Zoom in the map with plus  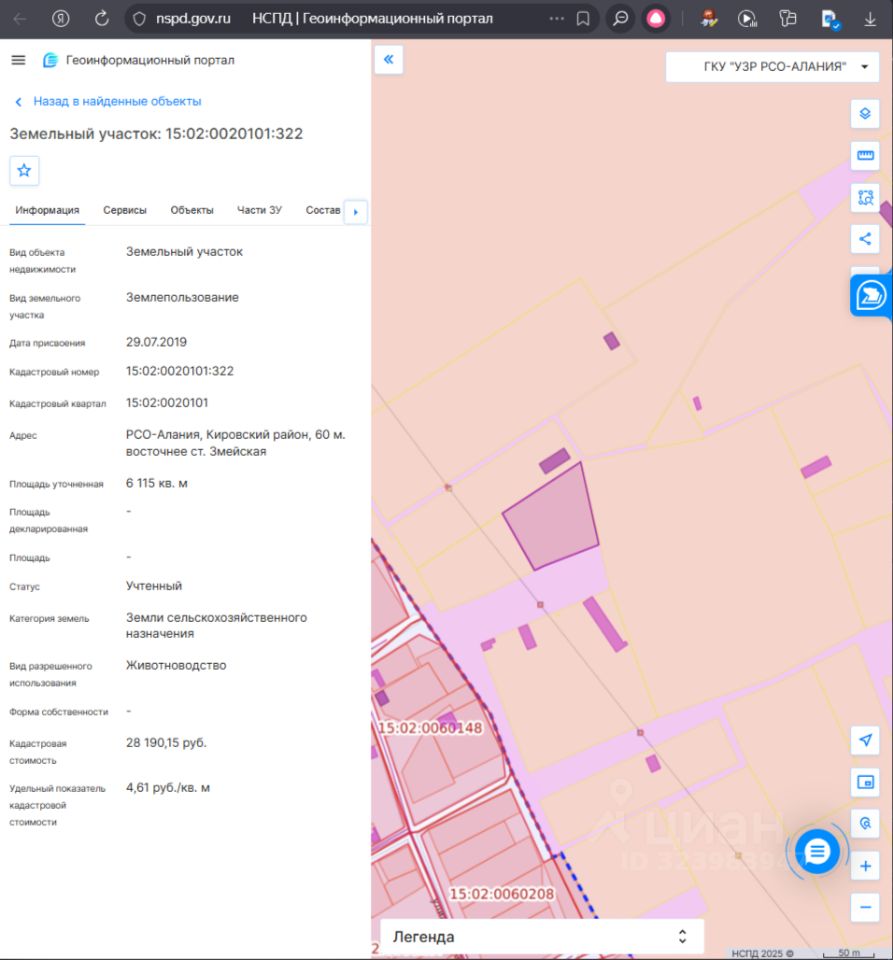pos(865,866)
